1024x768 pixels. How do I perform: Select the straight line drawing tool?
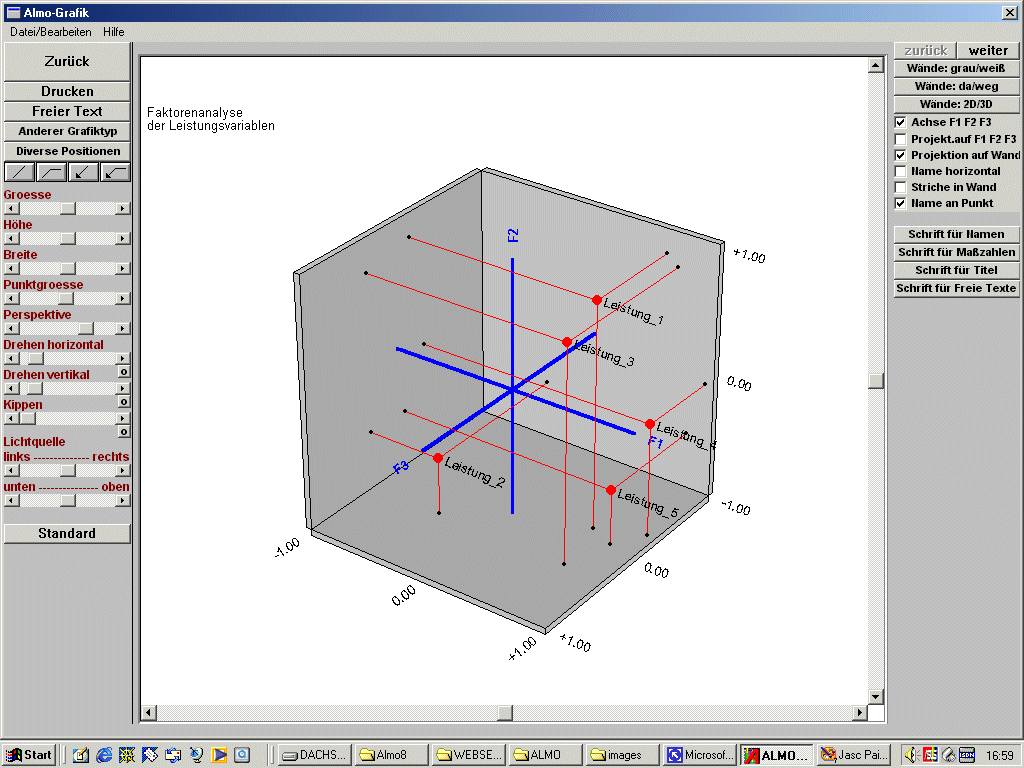click(19, 172)
